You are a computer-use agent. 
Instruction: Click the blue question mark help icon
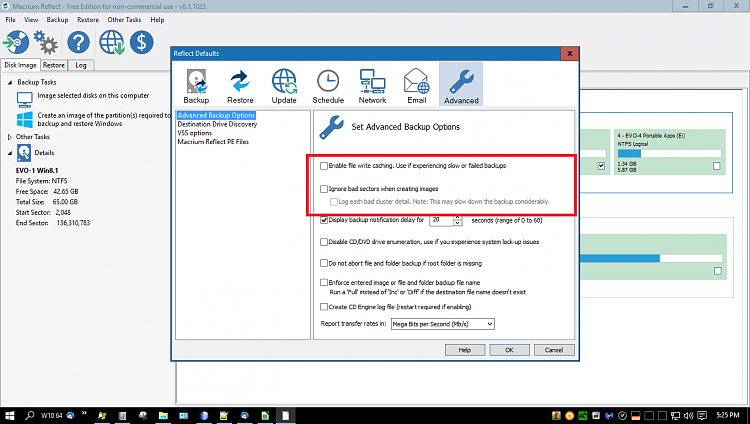tap(78, 43)
